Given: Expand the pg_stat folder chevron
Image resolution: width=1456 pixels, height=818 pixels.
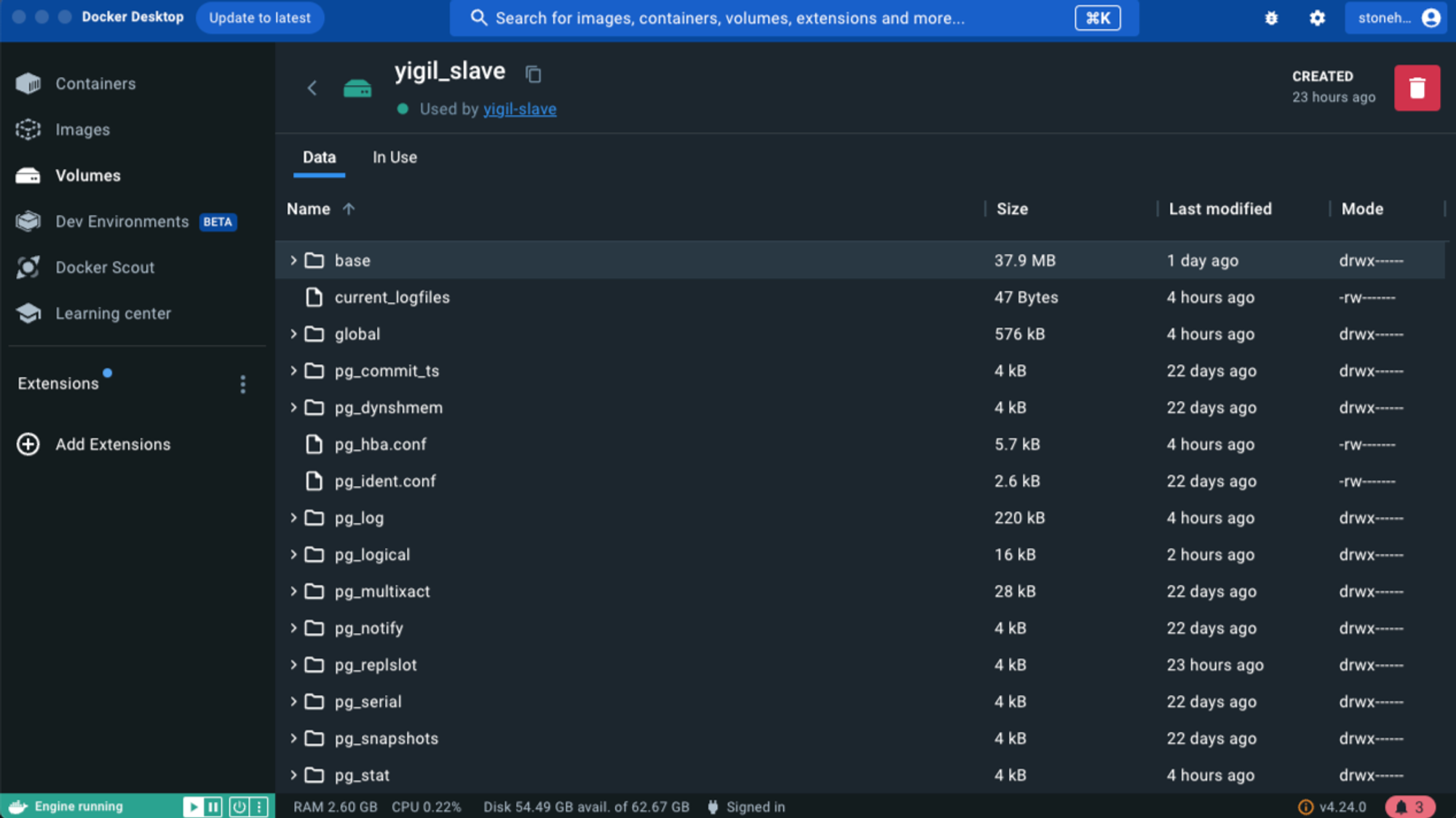Looking at the screenshot, I should (x=293, y=775).
